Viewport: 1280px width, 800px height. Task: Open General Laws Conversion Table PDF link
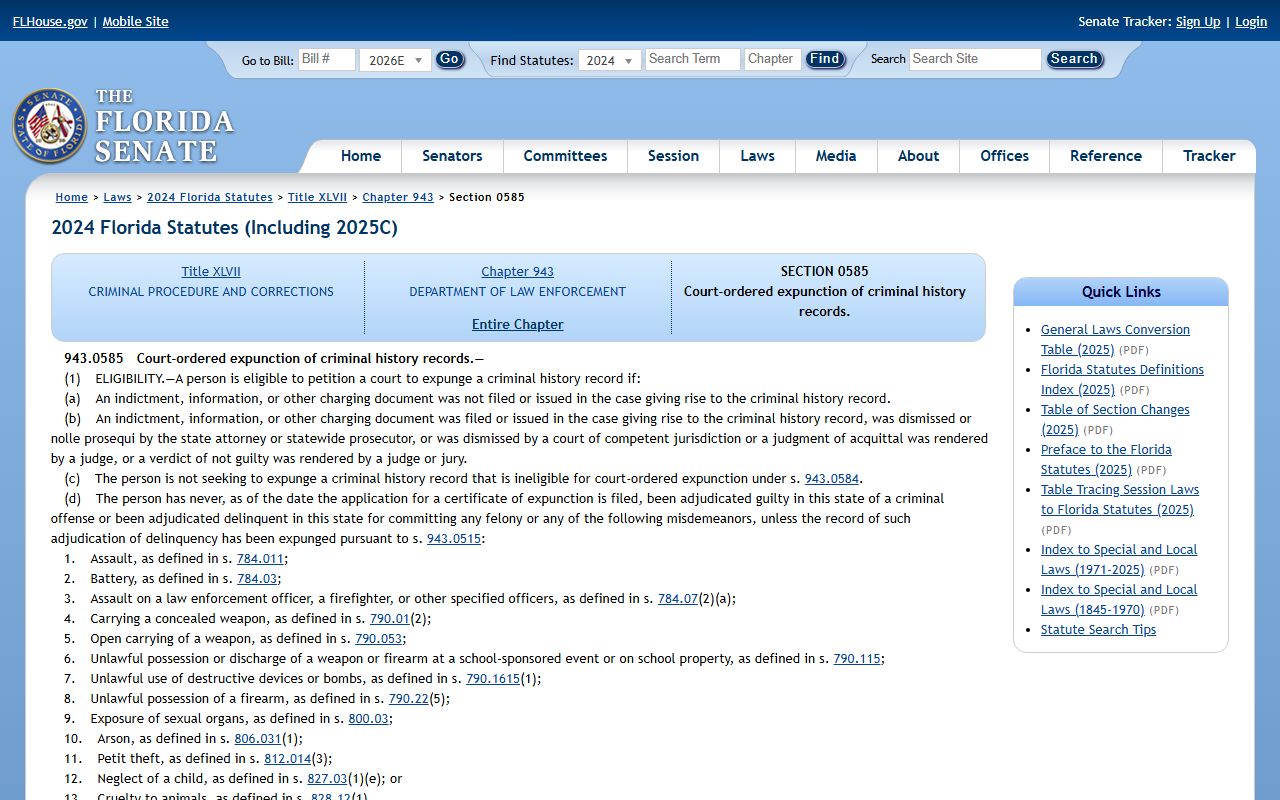pos(1115,339)
